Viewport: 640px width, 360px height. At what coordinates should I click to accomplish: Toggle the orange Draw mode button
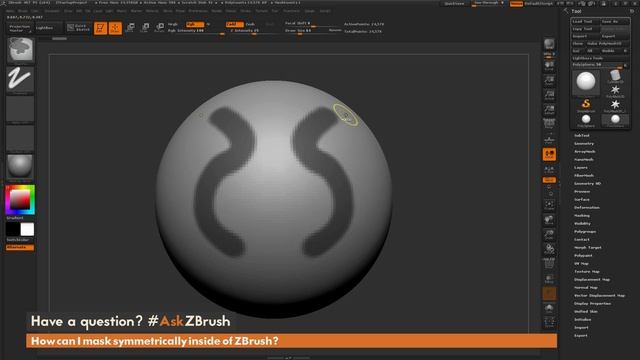pos(115,28)
